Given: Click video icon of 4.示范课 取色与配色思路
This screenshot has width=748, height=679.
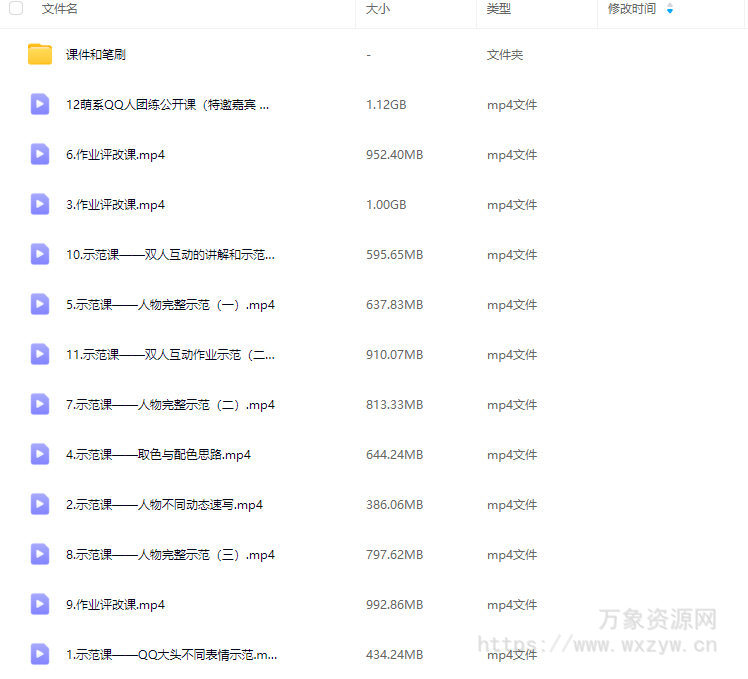Looking at the screenshot, I should pos(40,455).
